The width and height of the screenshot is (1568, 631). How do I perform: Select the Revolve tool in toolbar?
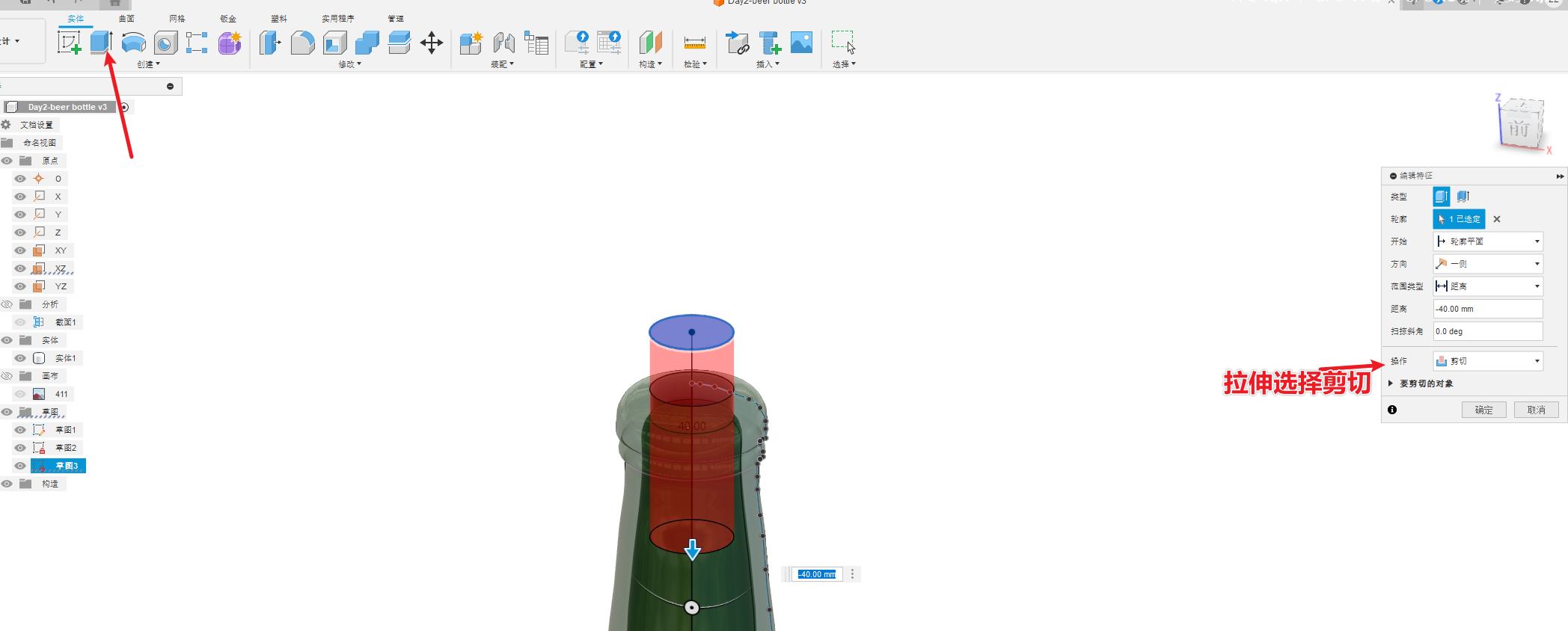tap(133, 43)
